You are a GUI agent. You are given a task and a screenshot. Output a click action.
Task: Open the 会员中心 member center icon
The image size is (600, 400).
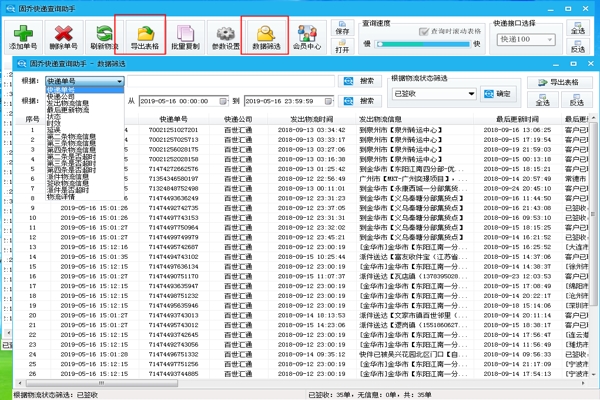307,37
